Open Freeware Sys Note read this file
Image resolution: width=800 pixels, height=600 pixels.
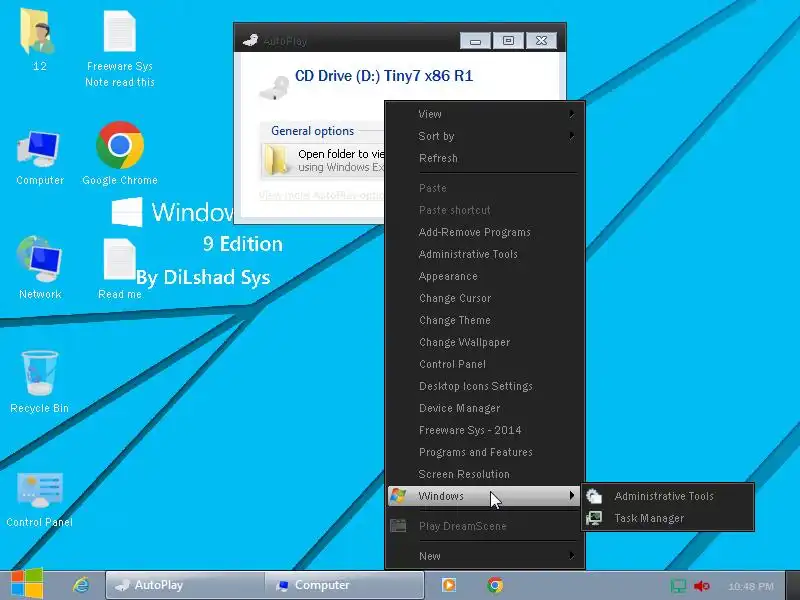coord(120,48)
